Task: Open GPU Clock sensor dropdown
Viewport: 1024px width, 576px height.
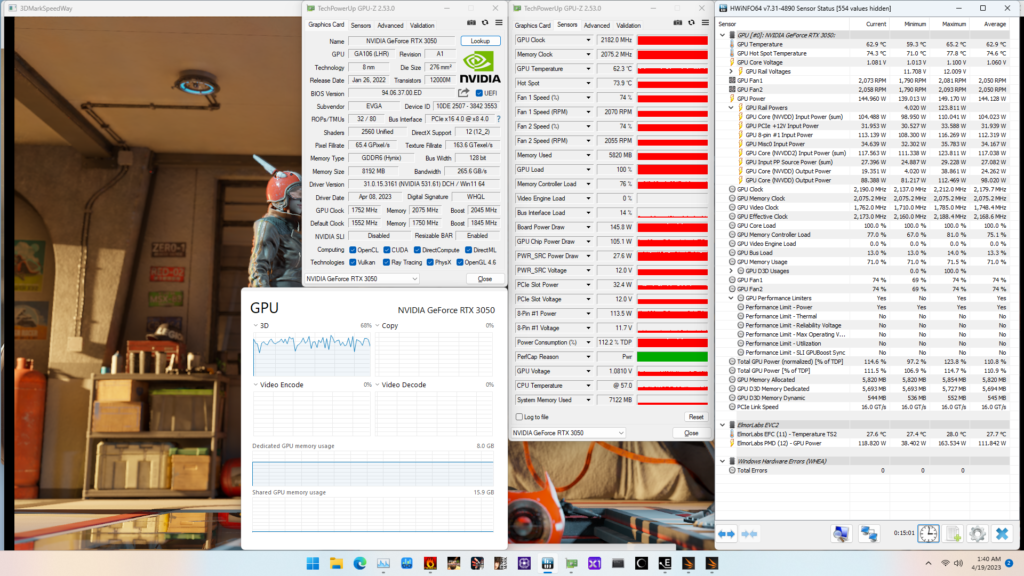Action: click(x=588, y=40)
